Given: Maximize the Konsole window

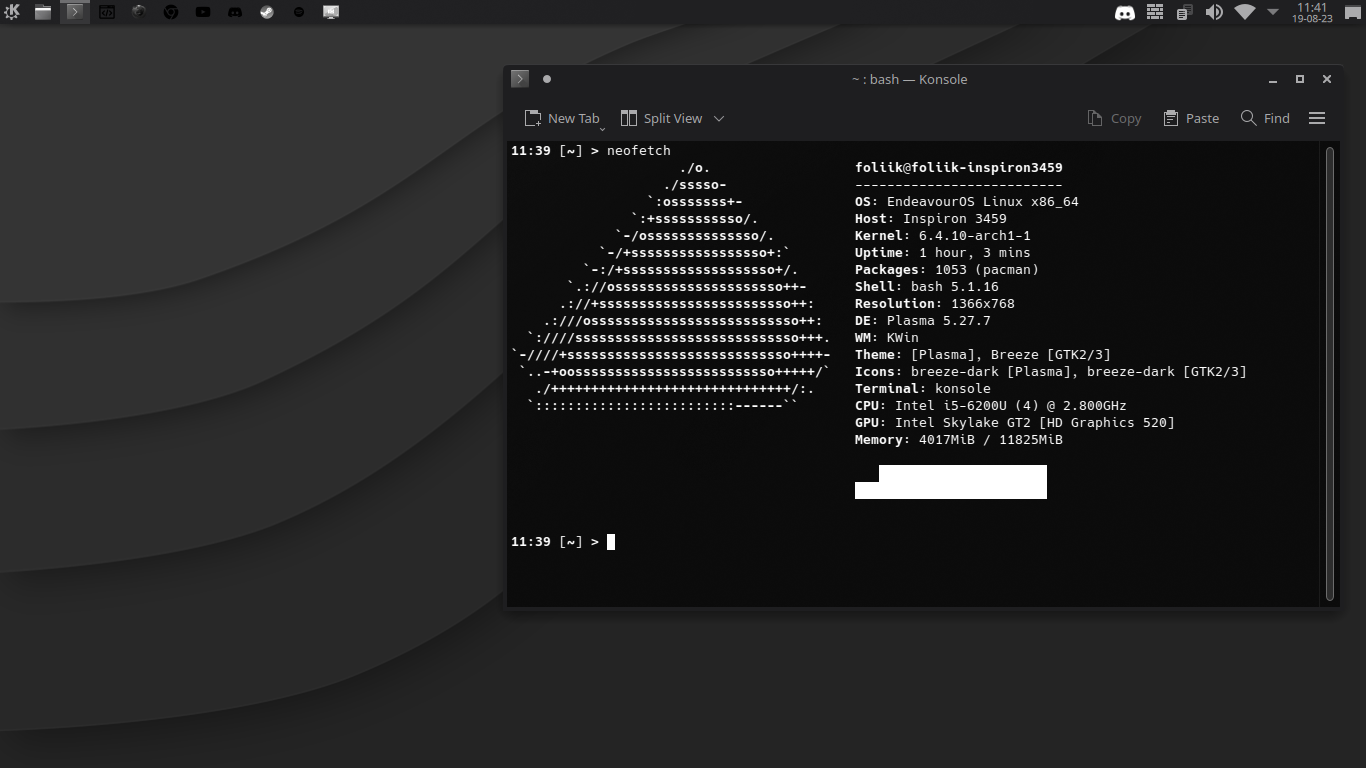Looking at the screenshot, I should pos(1300,79).
